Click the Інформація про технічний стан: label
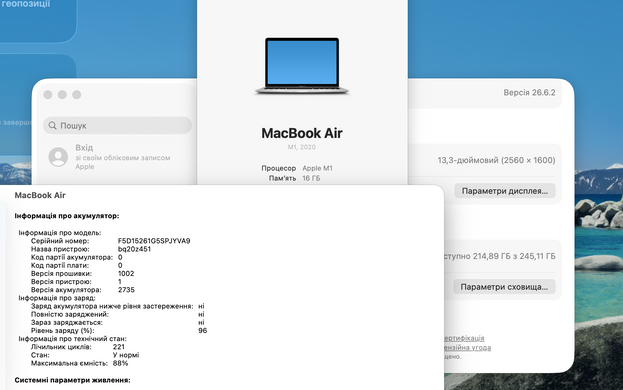623x390 pixels. [72, 339]
